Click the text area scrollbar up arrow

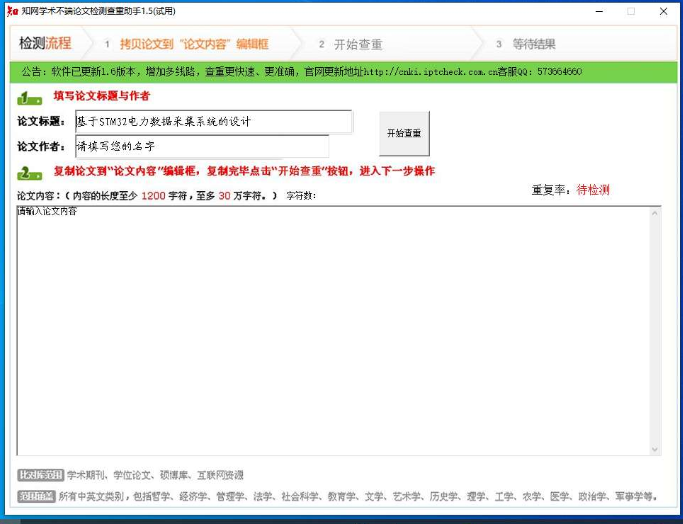655,212
